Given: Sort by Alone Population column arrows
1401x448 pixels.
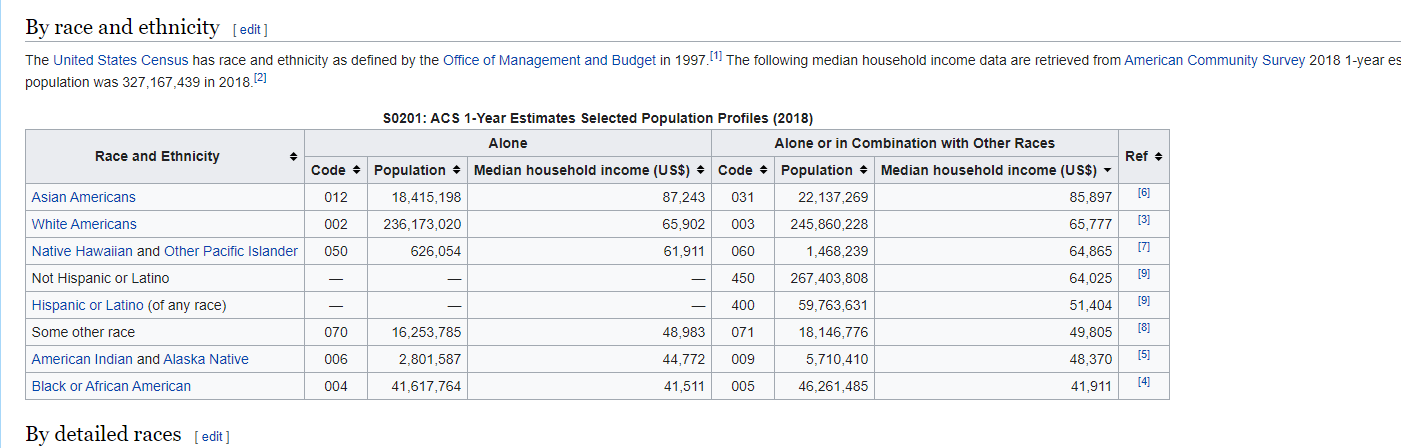Looking at the screenshot, I should [x=456, y=171].
